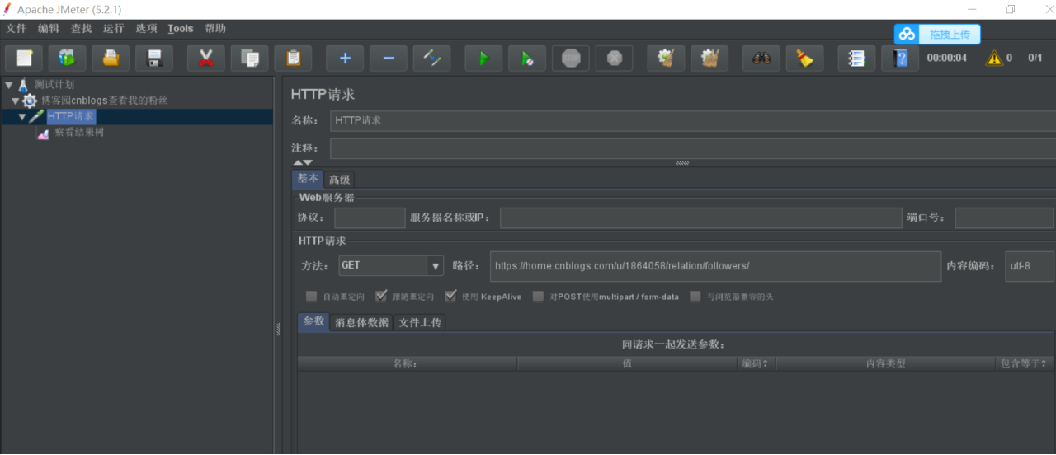1056x455 pixels.
Task: Click the 注释 comment field
Action: [693, 148]
